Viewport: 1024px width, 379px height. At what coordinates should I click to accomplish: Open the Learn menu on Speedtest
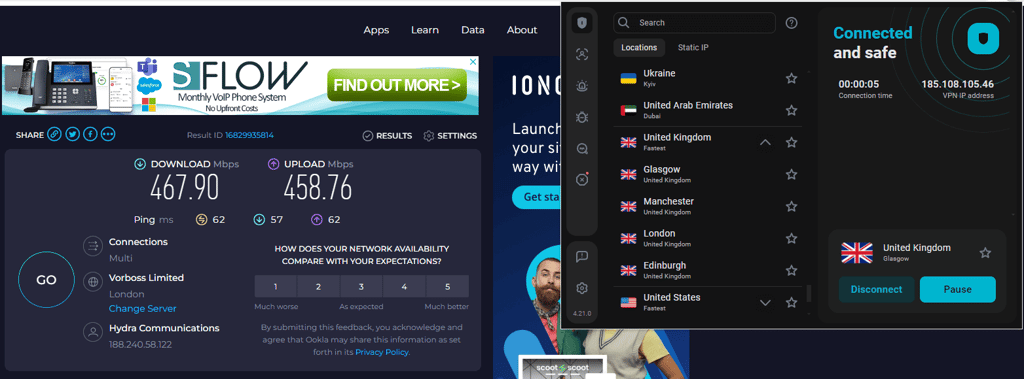click(x=424, y=30)
